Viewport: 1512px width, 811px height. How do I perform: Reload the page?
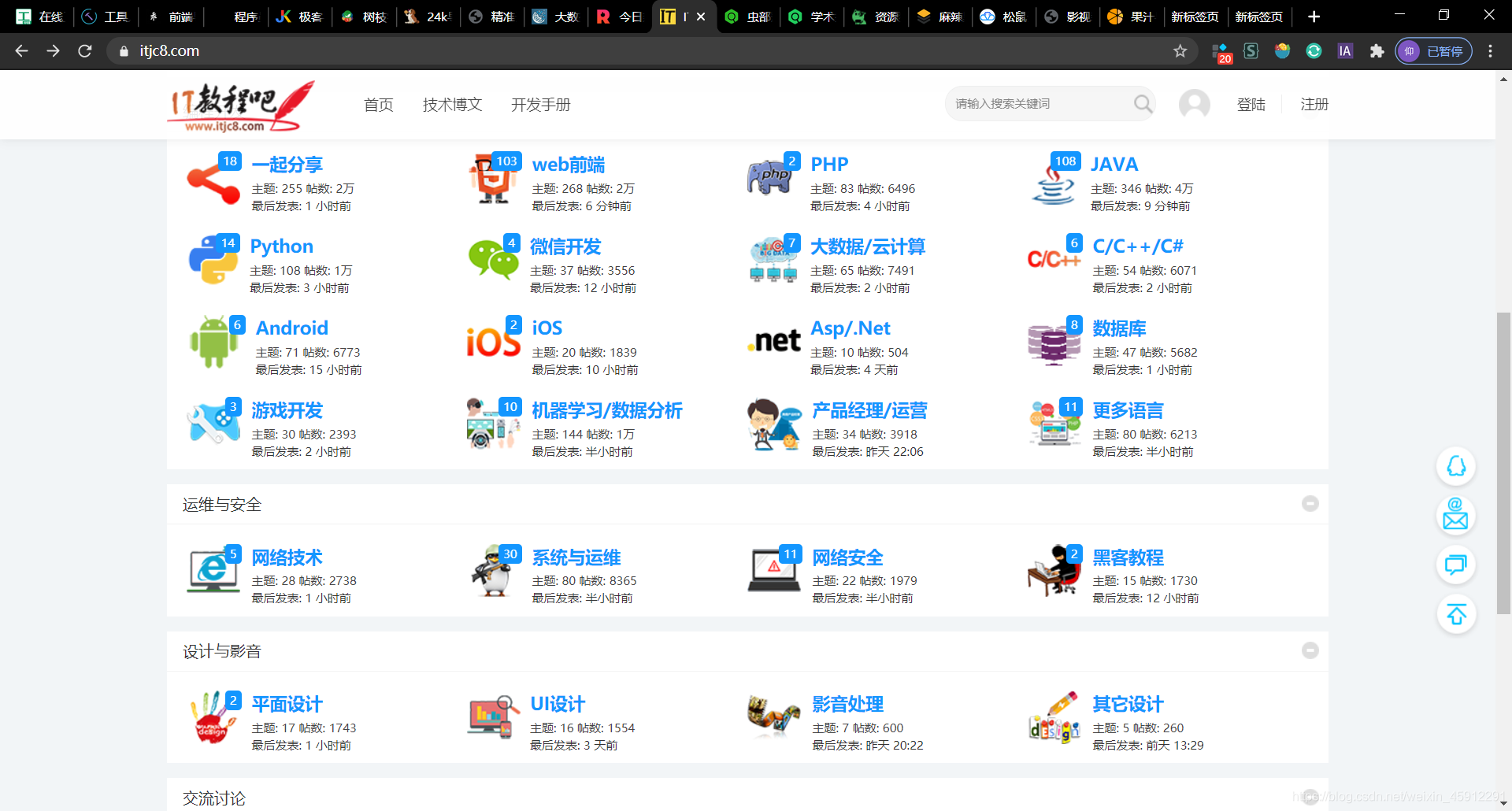point(85,51)
